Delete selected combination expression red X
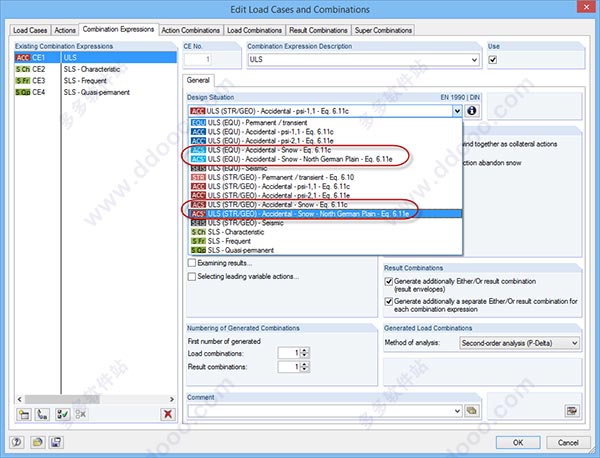The height and width of the screenshot is (458, 600). click(x=168, y=414)
